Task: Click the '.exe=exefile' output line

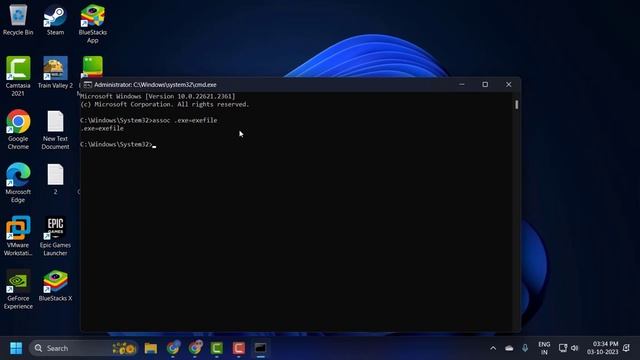Action: pos(102,128)
